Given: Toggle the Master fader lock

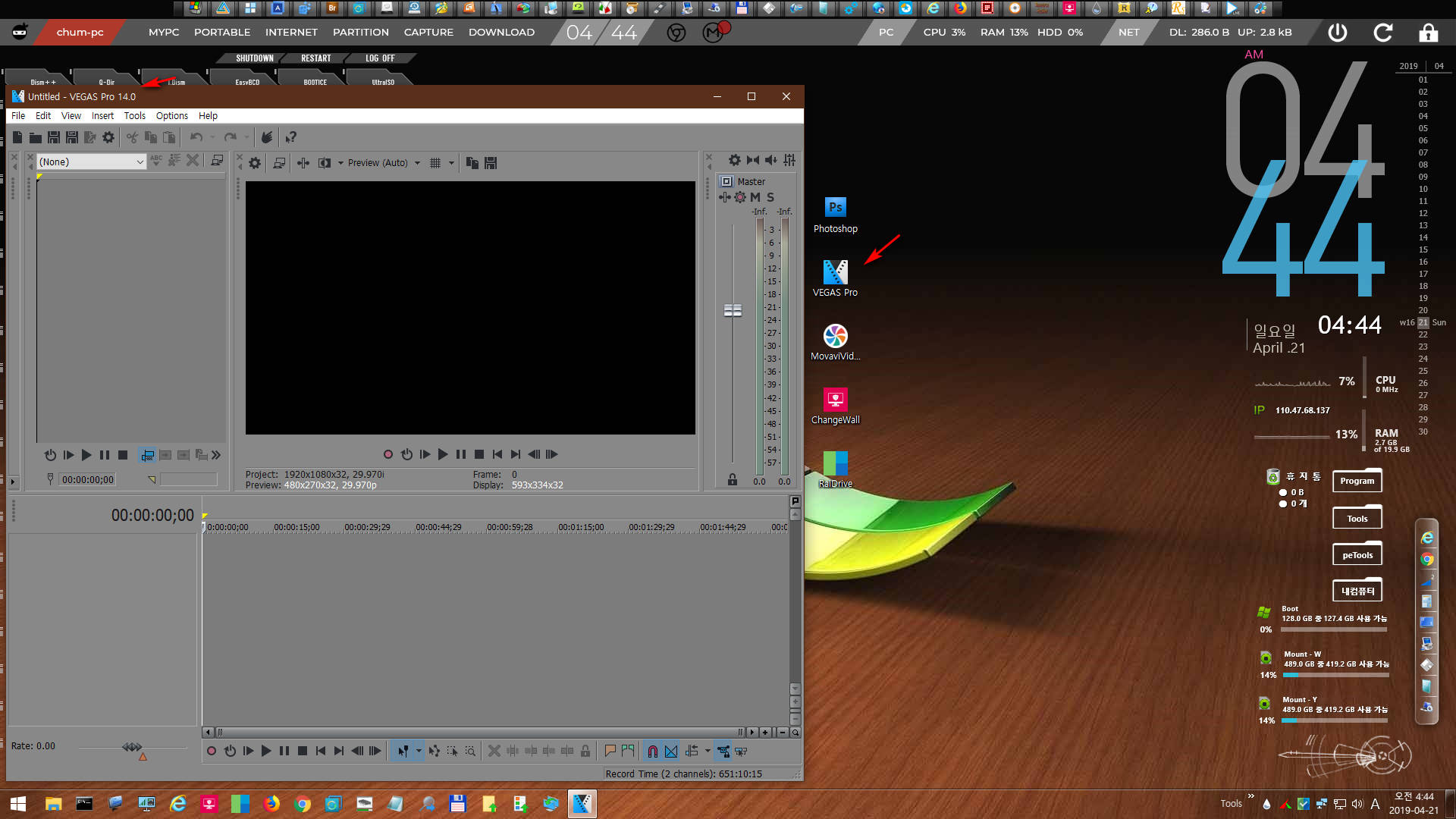Looking at the screenshot, I should coord(732,479).
